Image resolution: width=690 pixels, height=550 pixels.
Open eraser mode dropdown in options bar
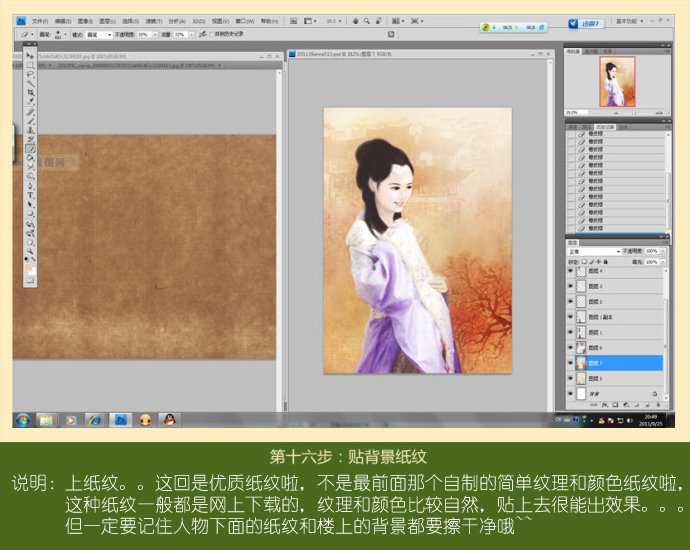pyautogui.click(x=100, y=34)
